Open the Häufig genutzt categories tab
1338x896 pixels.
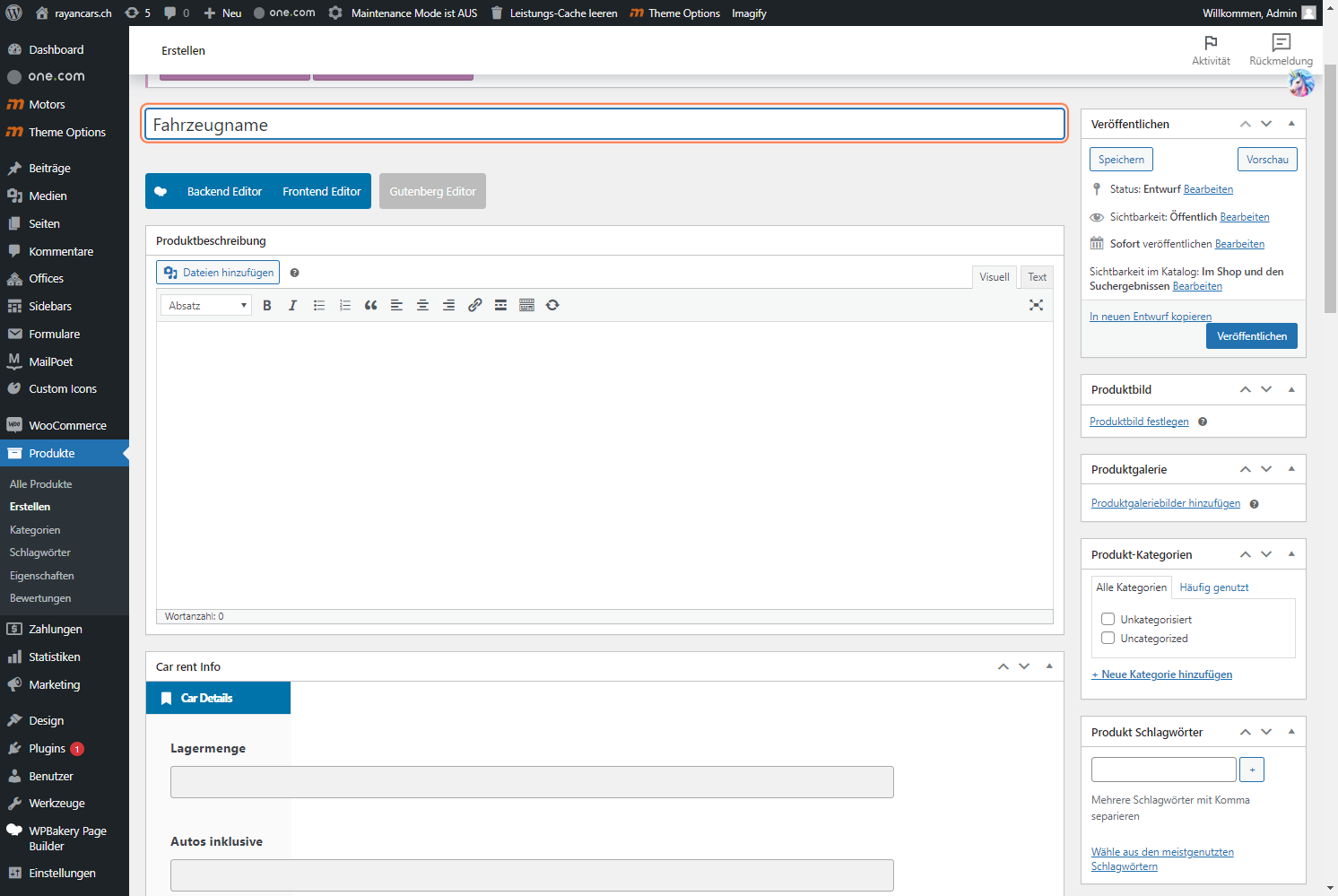pyautogui.click(x=1214, y=587)
